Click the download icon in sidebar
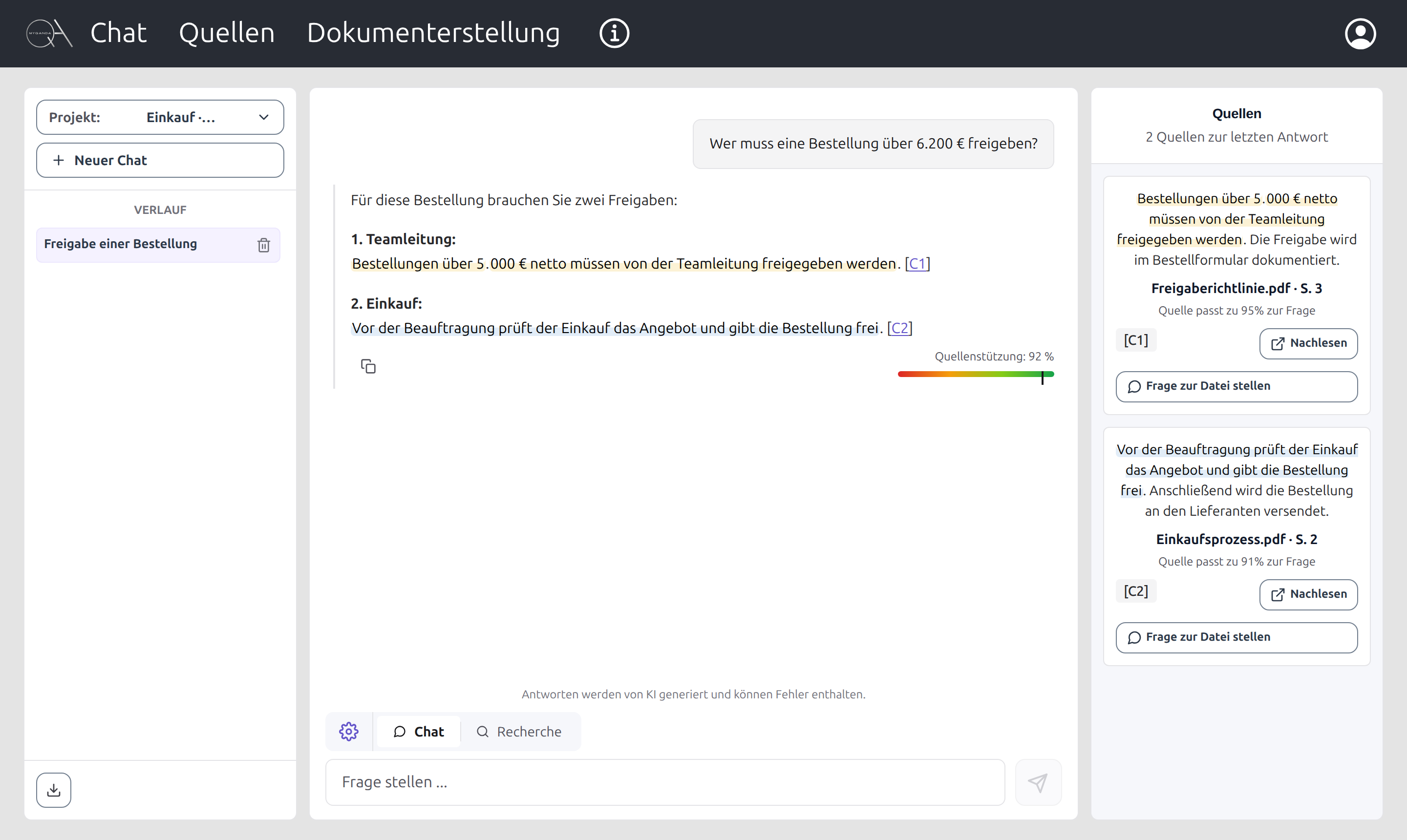The height and width of the screenshot is (840, 1407). tap(54, 790)
